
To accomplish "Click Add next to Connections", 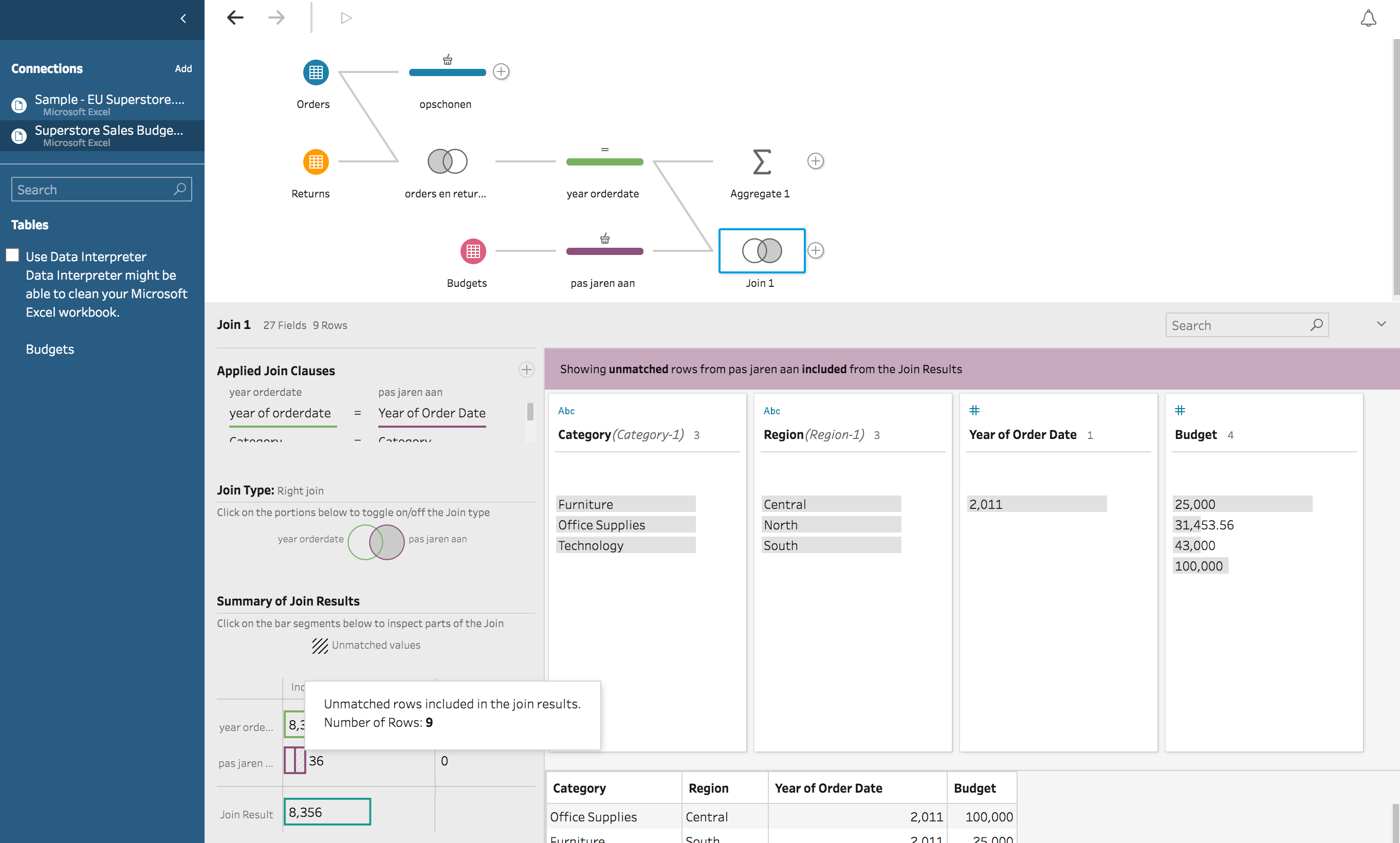I will pyautogui.click(x=183, y=69).
